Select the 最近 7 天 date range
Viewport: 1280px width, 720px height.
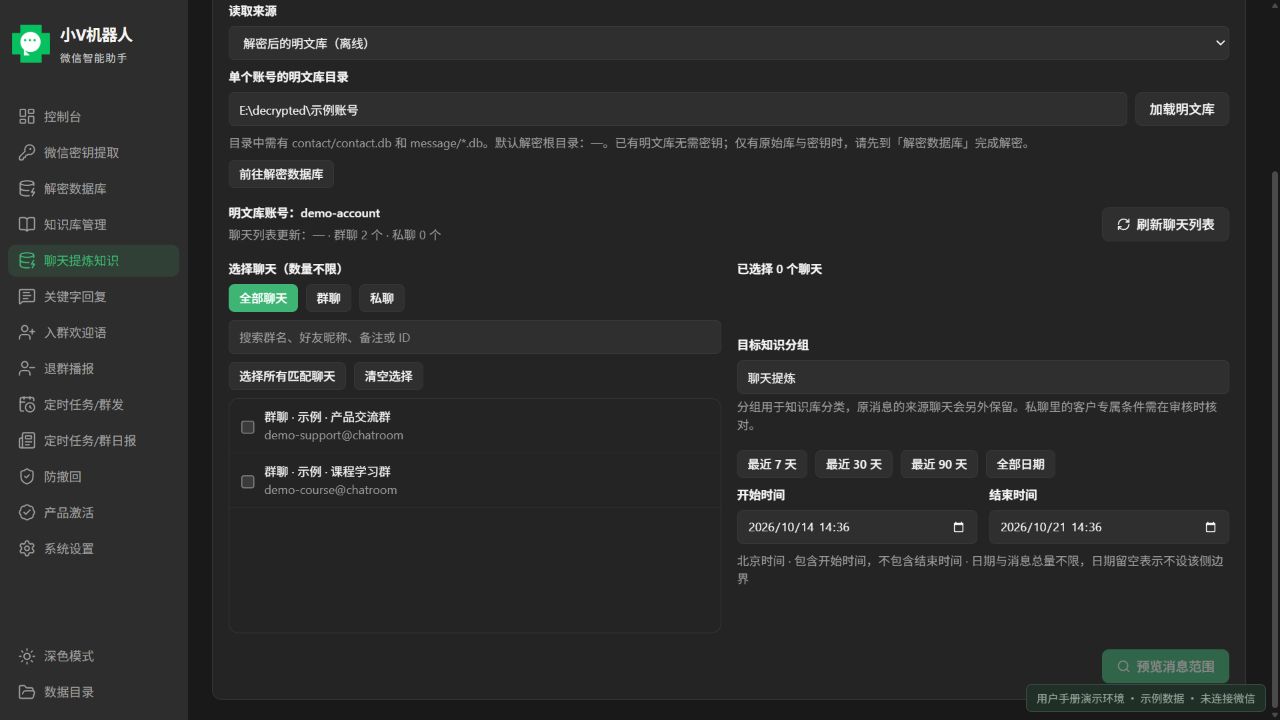pyautogui.click(x=772, y=464)
